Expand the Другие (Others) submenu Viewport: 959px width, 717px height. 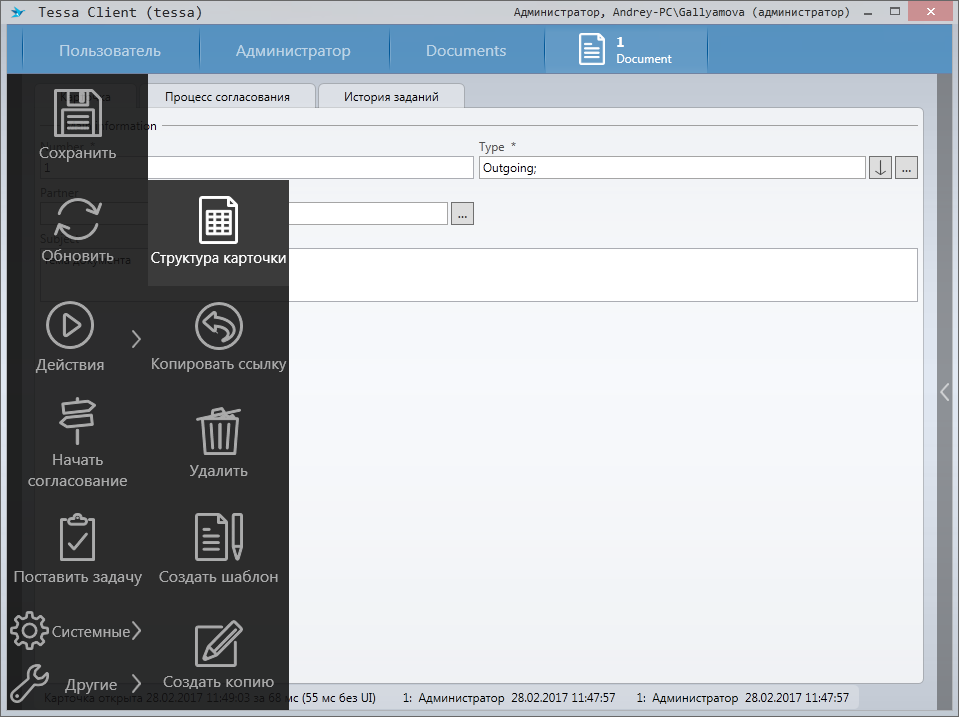(136, 684)
